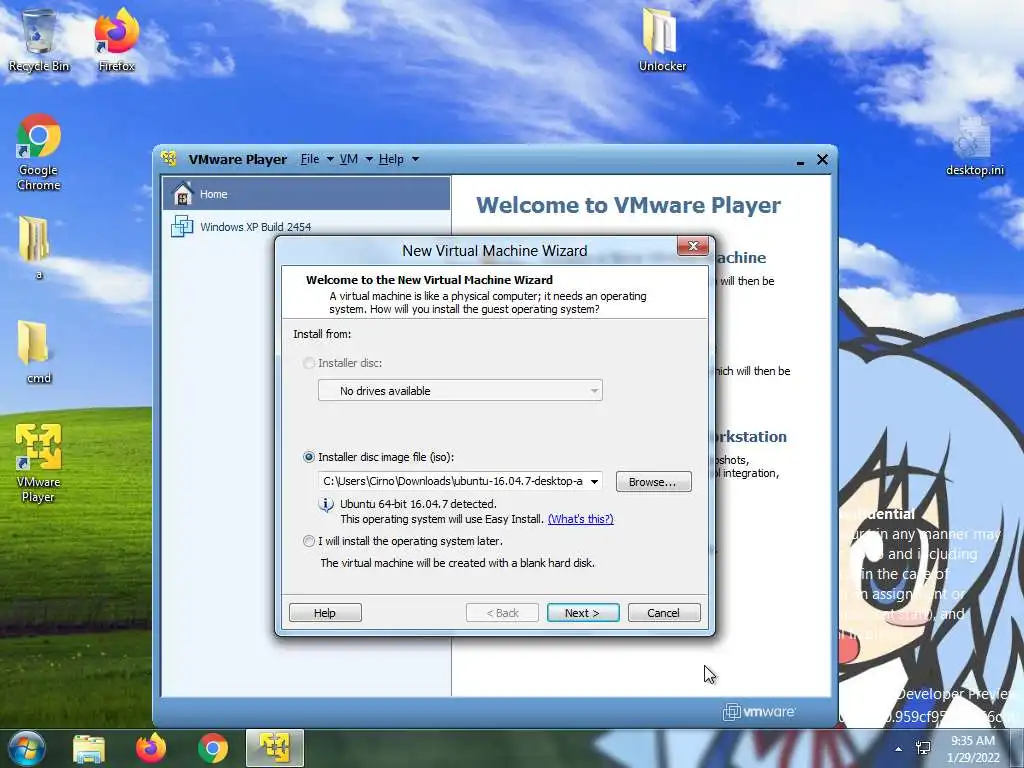Click the info icon beside Ubuntu detected

326,505
